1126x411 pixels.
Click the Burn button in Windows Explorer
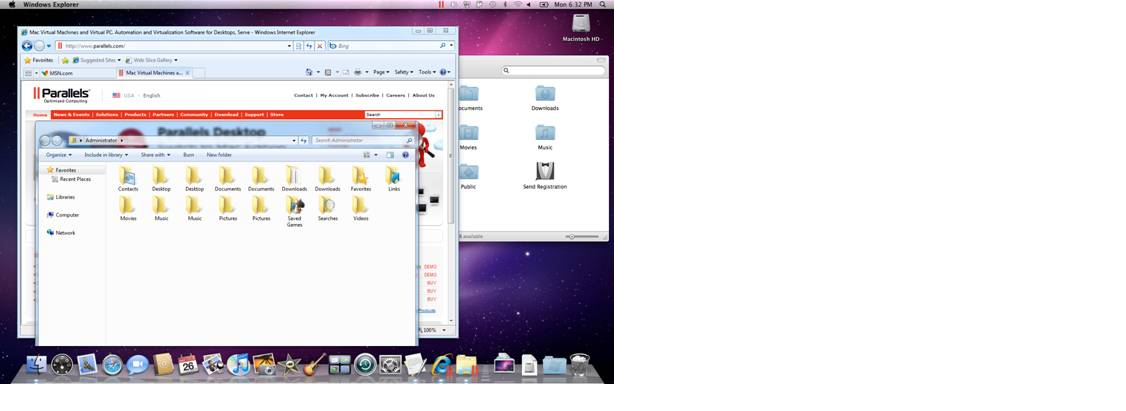tap(188, 154)
